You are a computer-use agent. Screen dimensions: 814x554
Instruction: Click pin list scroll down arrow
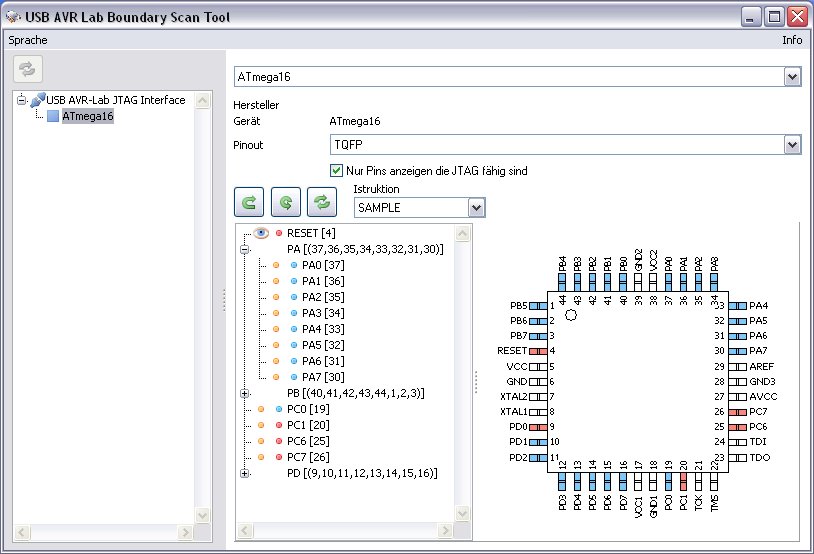click(462, 514)
